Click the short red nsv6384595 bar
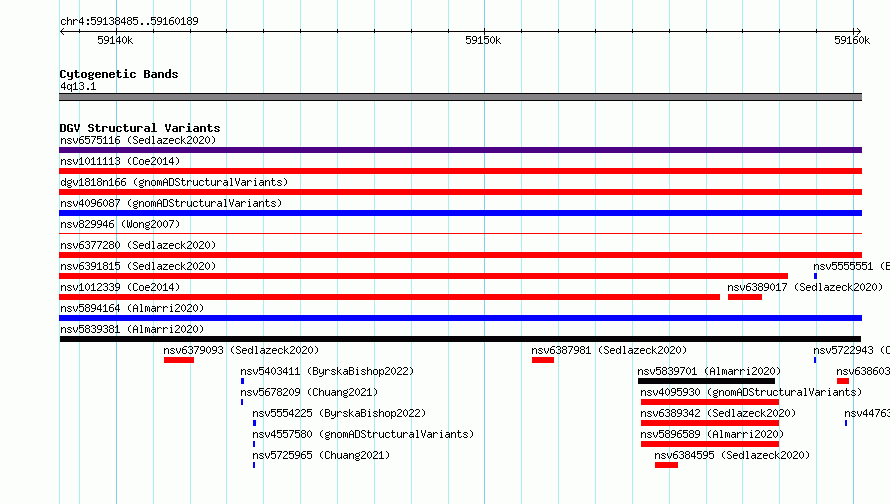890x504 pixels. 666,465
